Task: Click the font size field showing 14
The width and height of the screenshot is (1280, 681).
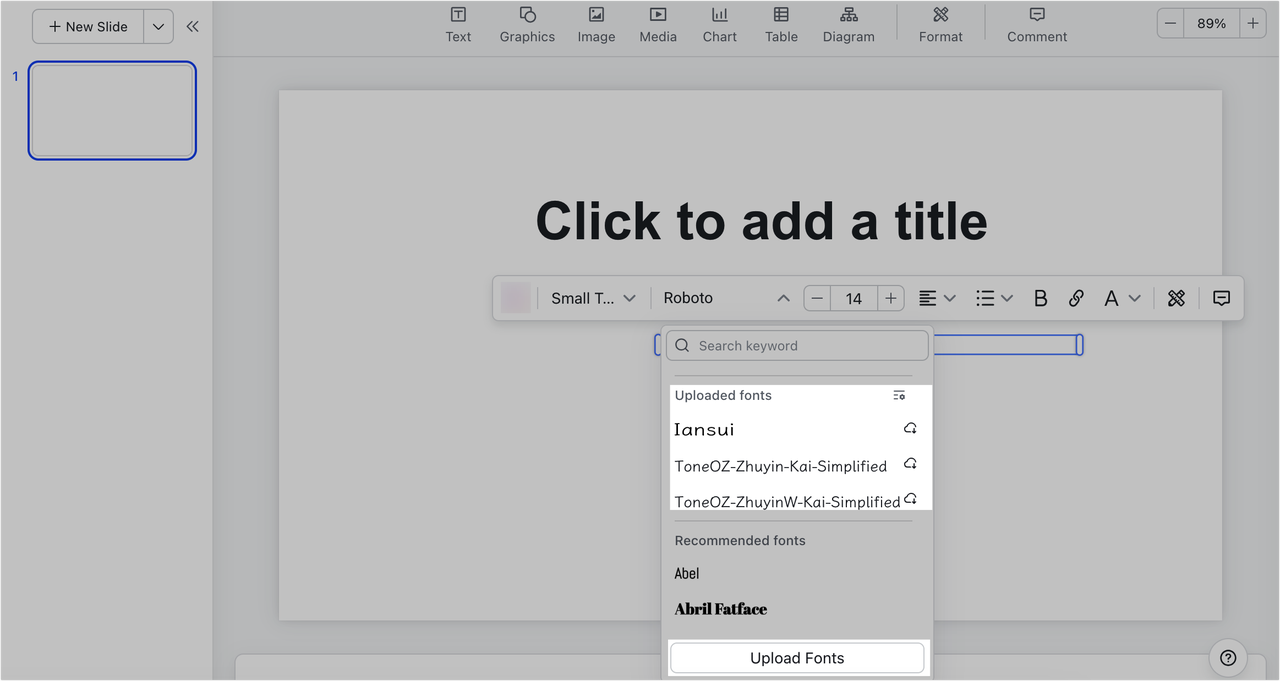Action: (854, 298)
